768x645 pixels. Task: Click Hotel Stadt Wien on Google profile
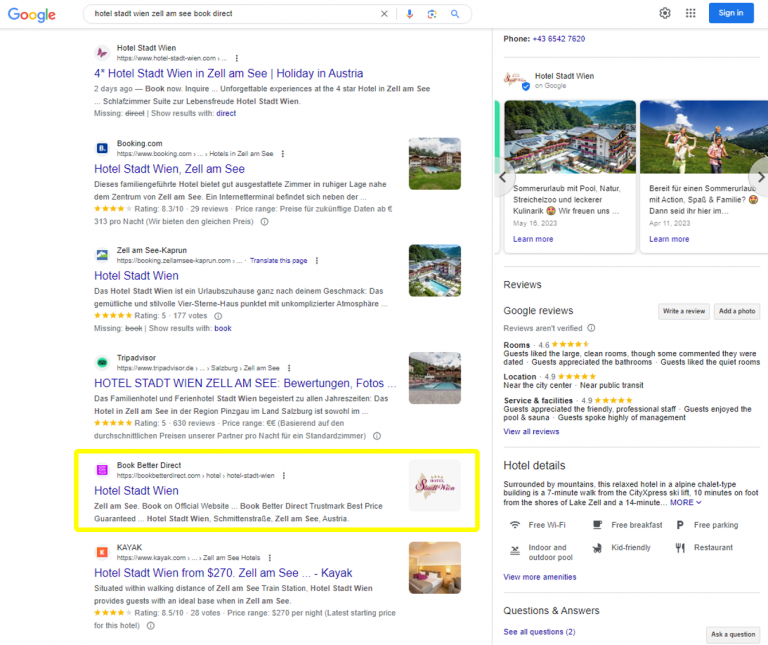tap(550, 80)
